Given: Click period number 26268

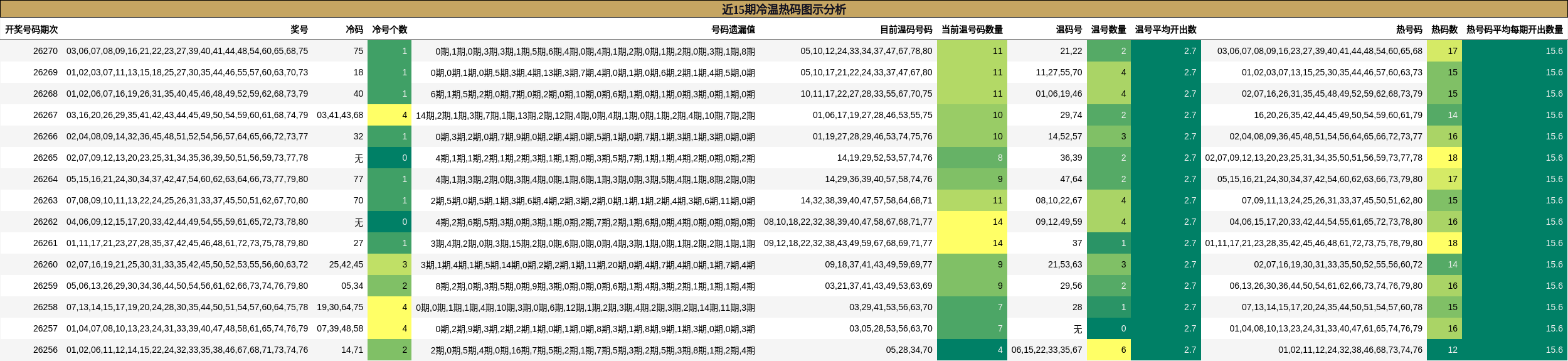Looking at the screenshot, I should click(45, 94).
